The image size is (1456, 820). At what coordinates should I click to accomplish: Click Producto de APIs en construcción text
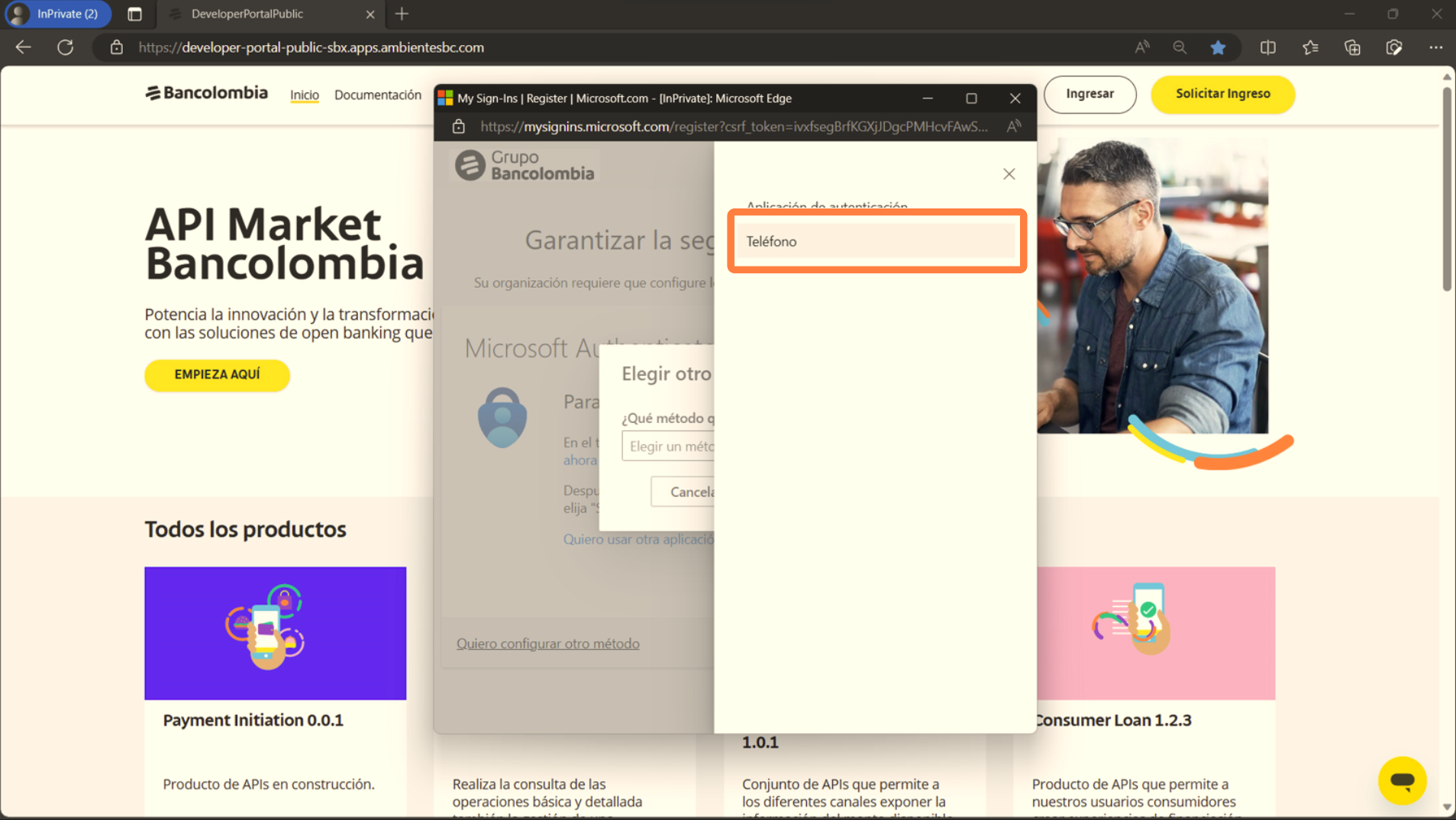click(x=269, y=784)
